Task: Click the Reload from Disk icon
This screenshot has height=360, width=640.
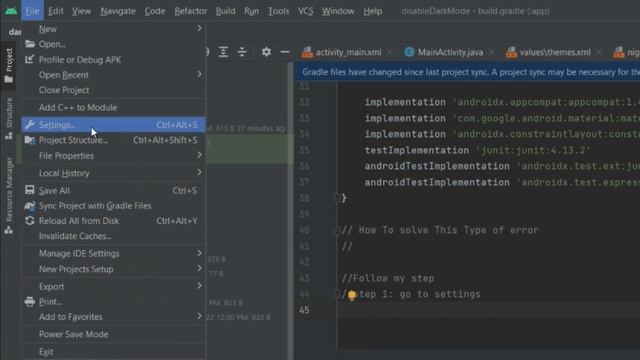Action: click(29, 221)
